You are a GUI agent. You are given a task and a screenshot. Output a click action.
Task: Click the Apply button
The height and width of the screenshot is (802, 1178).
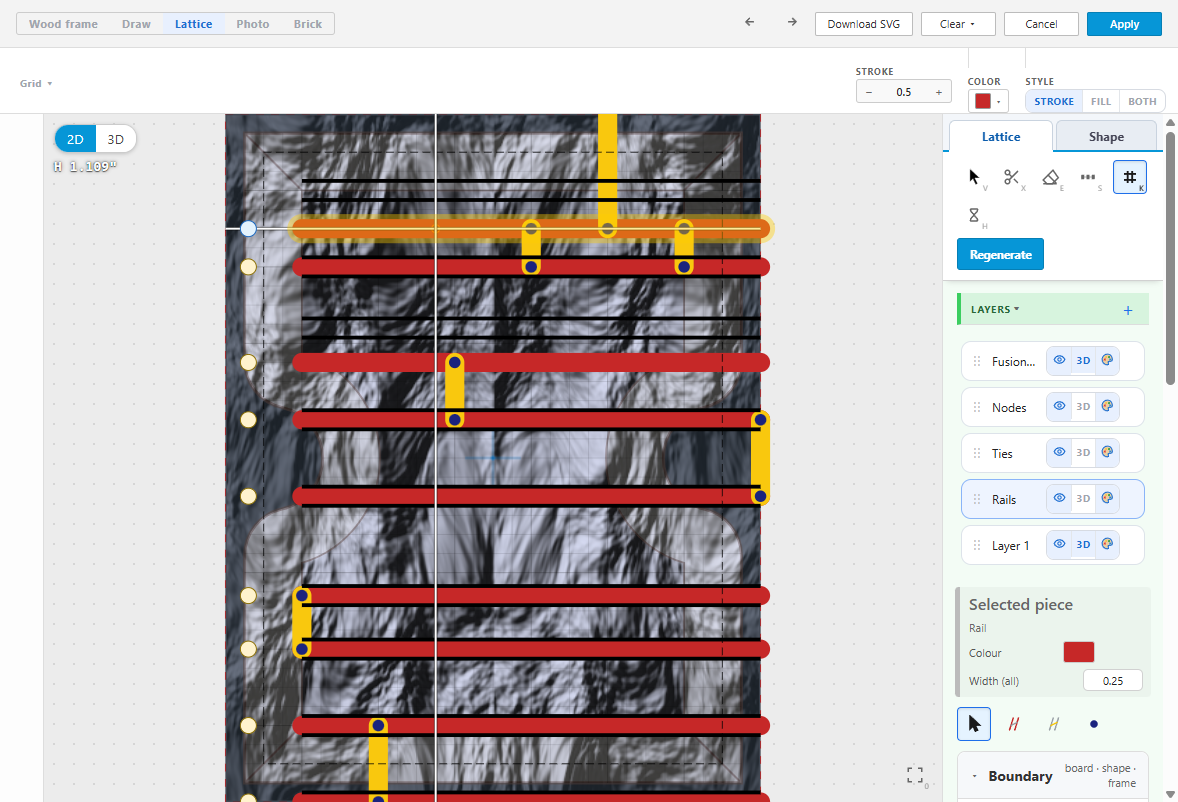tap(1124, 24)
